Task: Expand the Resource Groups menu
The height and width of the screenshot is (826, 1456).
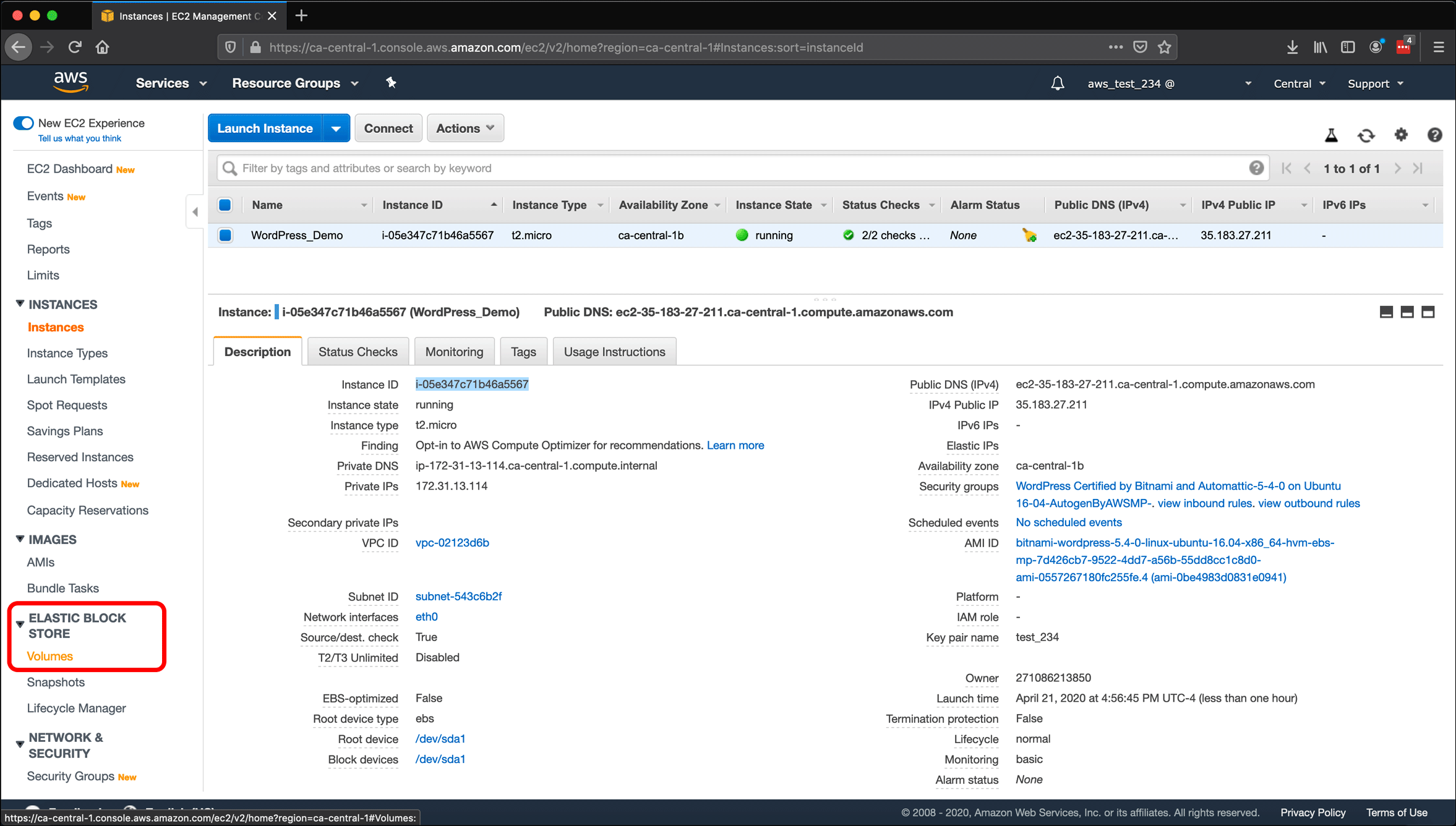Action: [295, 83]
